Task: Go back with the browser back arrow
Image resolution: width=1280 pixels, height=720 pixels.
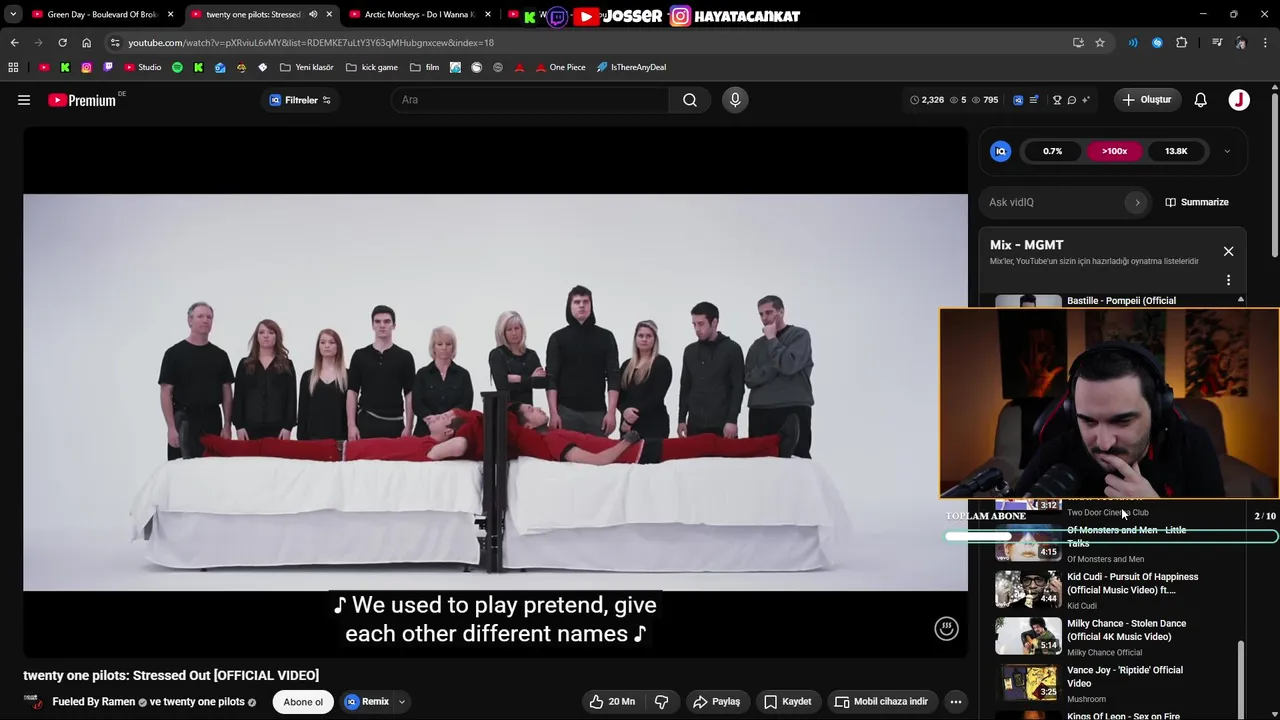Action: tap(14, 43)
